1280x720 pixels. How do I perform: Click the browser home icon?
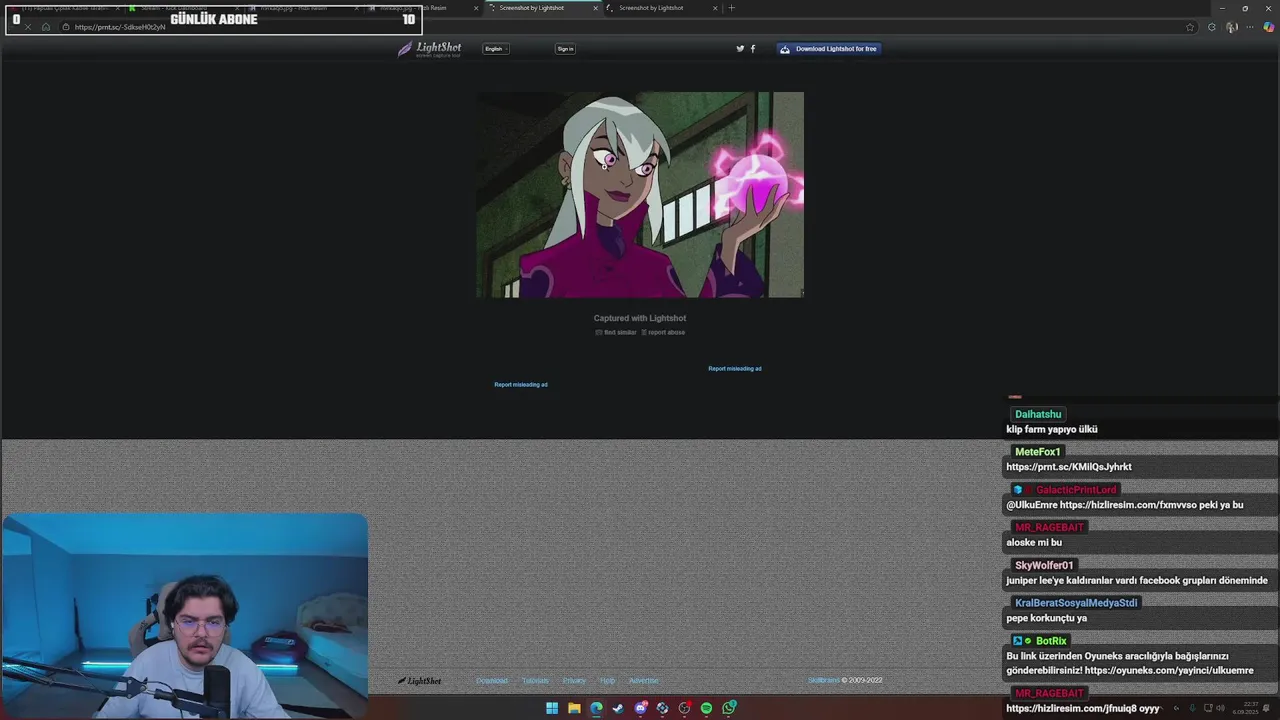(x=46, y=27)
